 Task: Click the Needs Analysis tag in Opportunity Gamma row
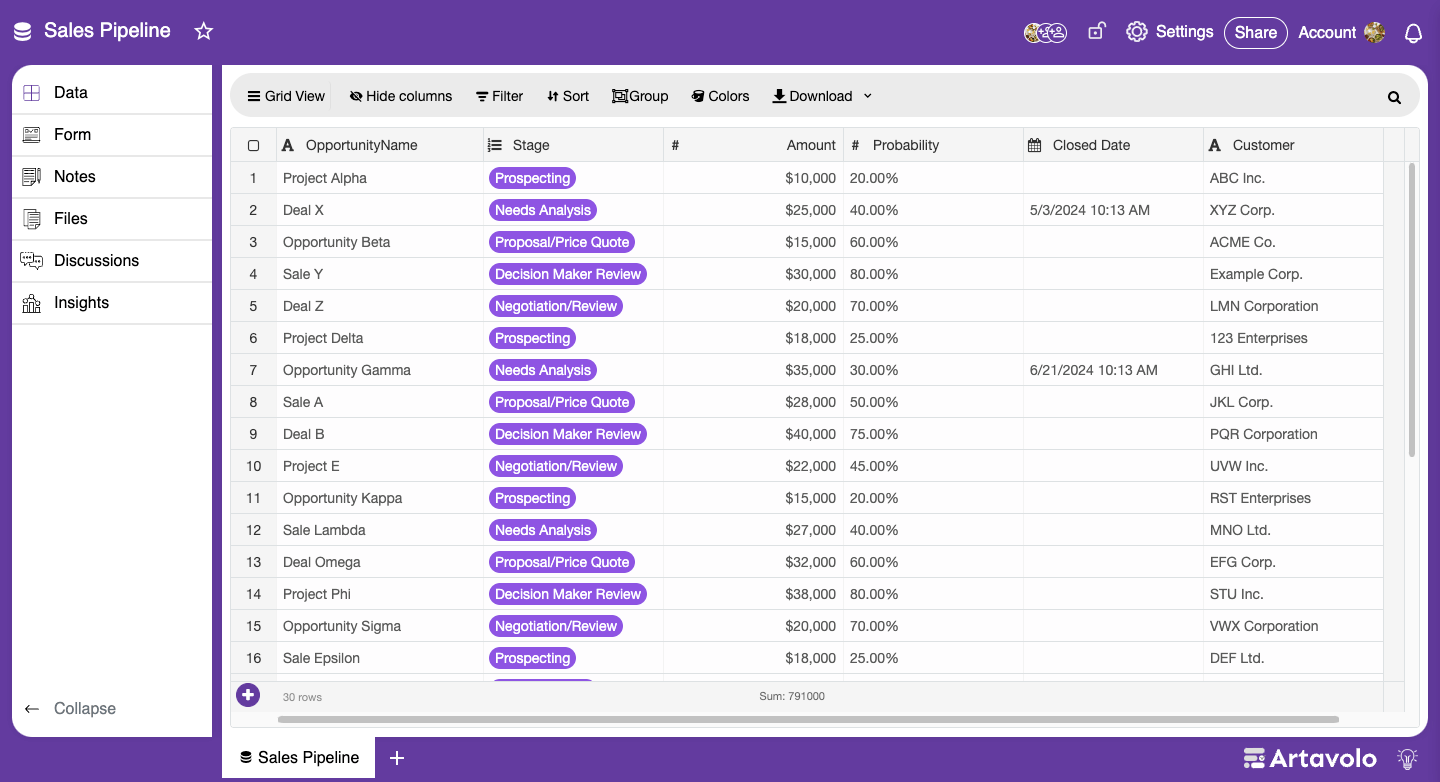click(x=543, y=370)
